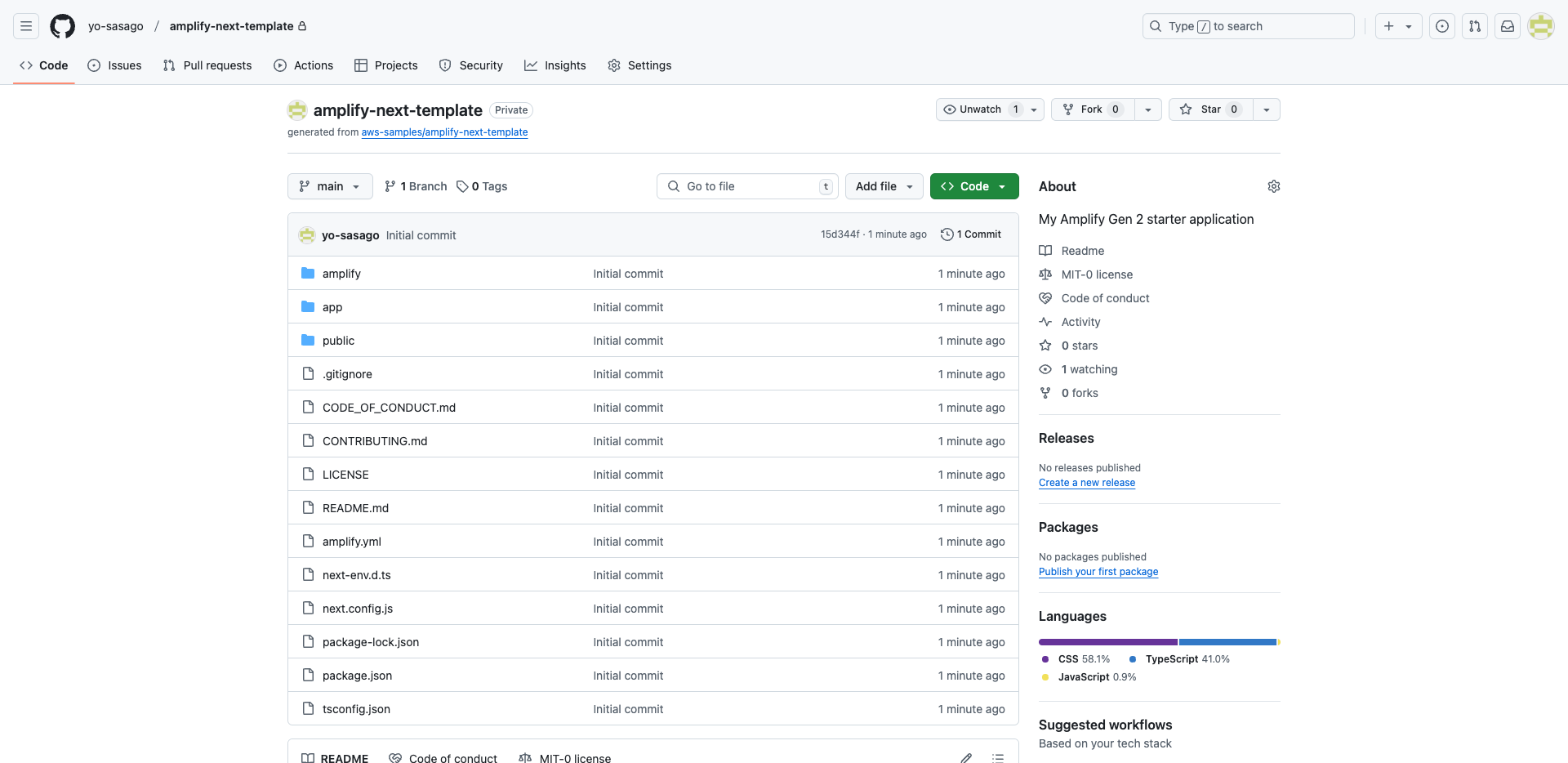Fork the repository
Viewport: 1568px width, 763px height.
[1093, 109]
